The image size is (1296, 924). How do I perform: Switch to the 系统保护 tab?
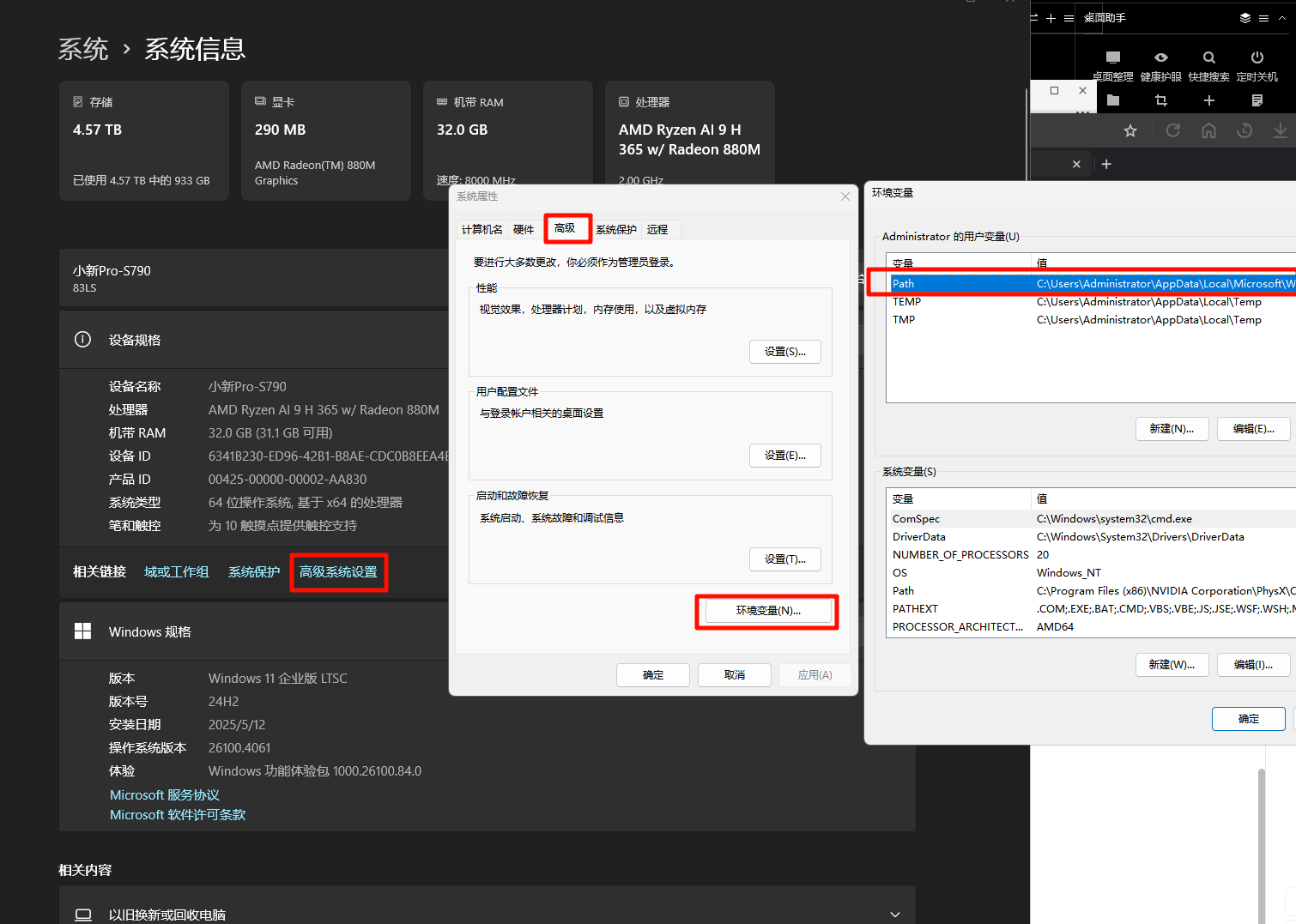[616, 229]
